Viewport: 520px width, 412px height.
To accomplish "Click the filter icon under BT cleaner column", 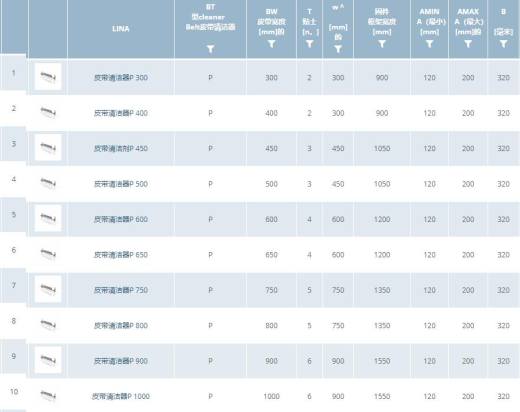I will tap(210, 49).
